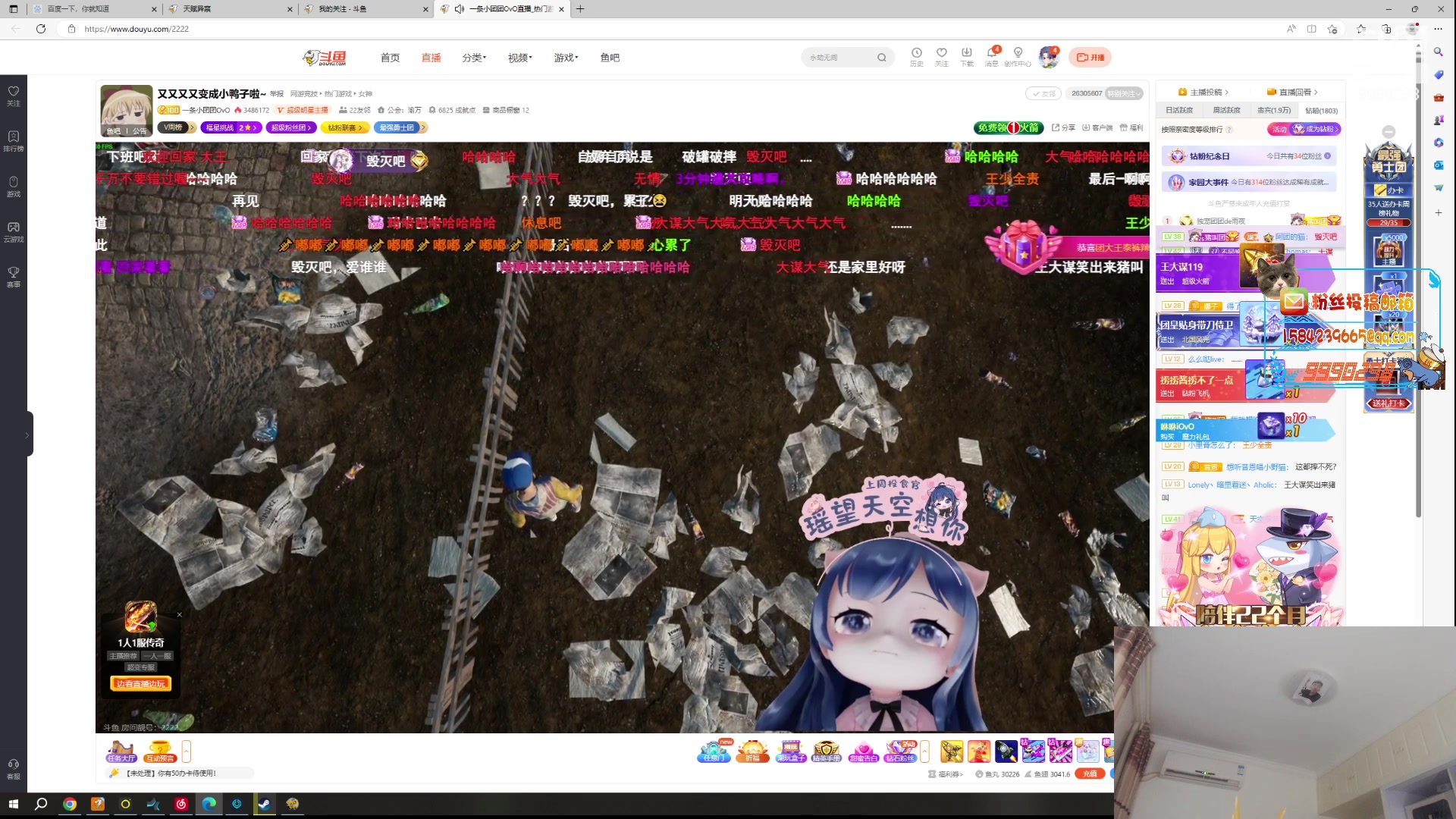Open the 历史 history clock icon
1456x819 pixels.
(x=916, y=57)
